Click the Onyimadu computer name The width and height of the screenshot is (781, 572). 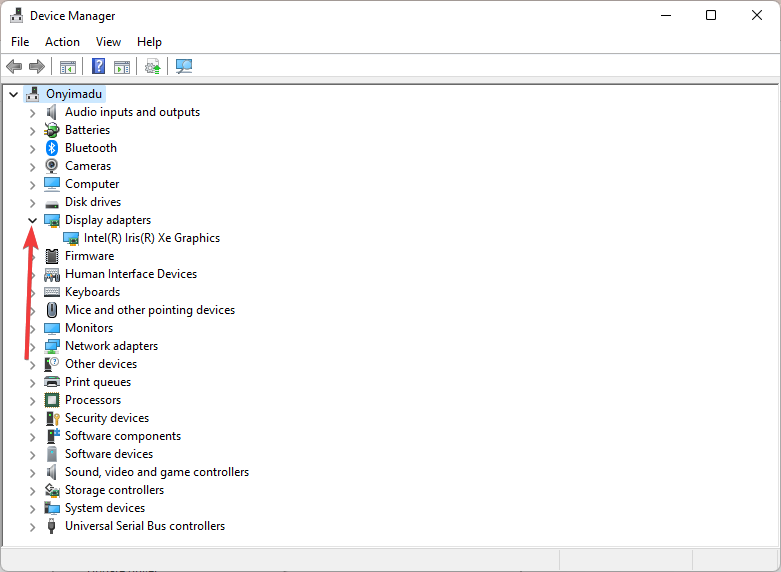point(74,94)
